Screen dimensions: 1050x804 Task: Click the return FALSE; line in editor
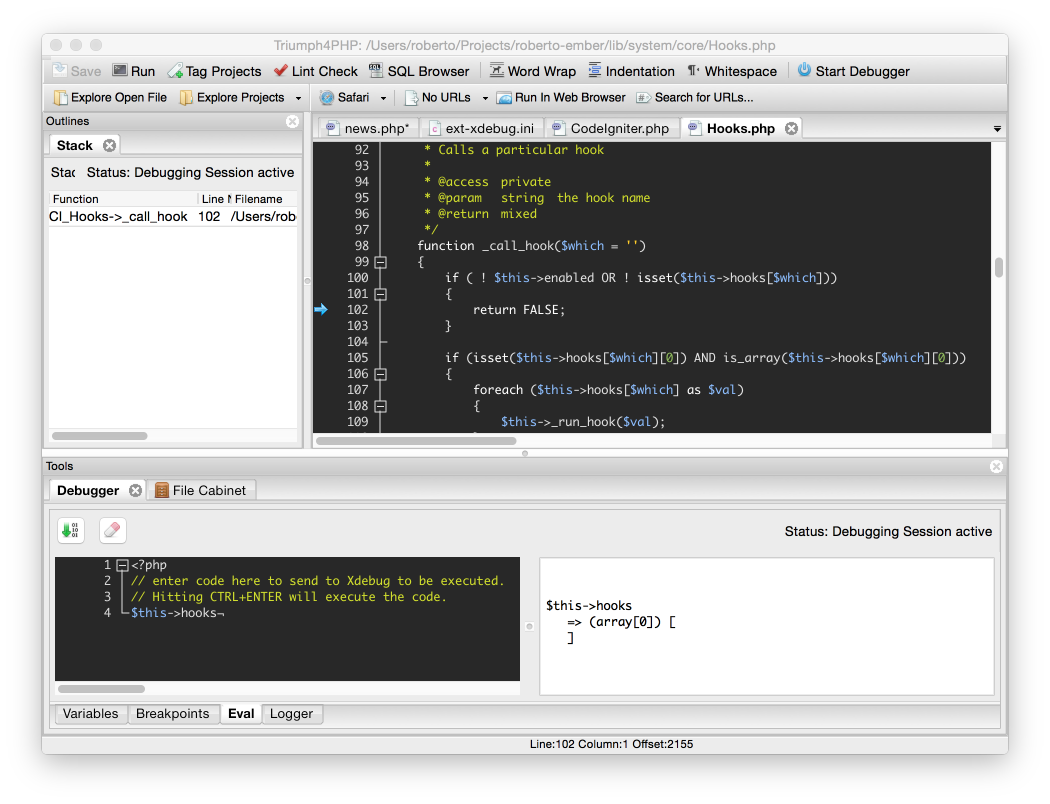click(x=519, y=310)
